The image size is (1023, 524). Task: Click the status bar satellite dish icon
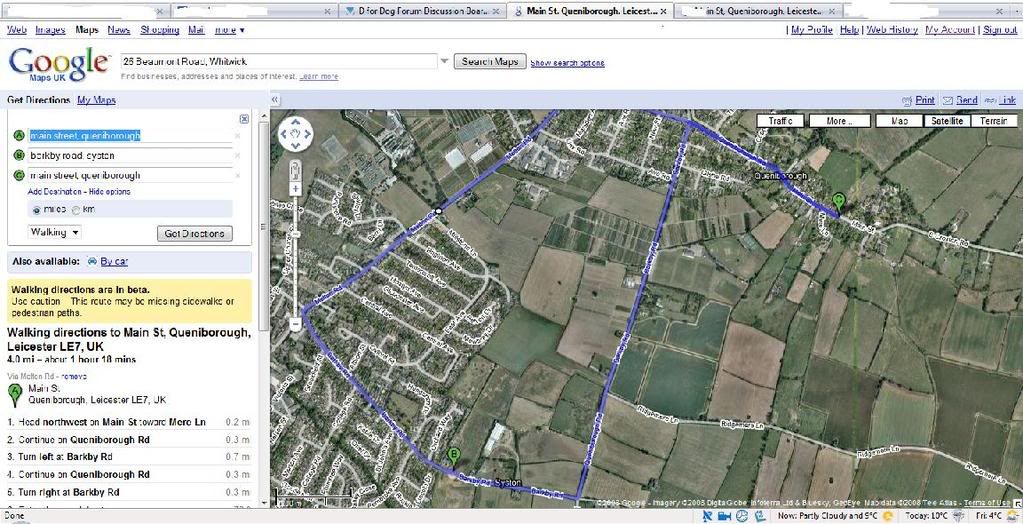click(x=708, y=516)
